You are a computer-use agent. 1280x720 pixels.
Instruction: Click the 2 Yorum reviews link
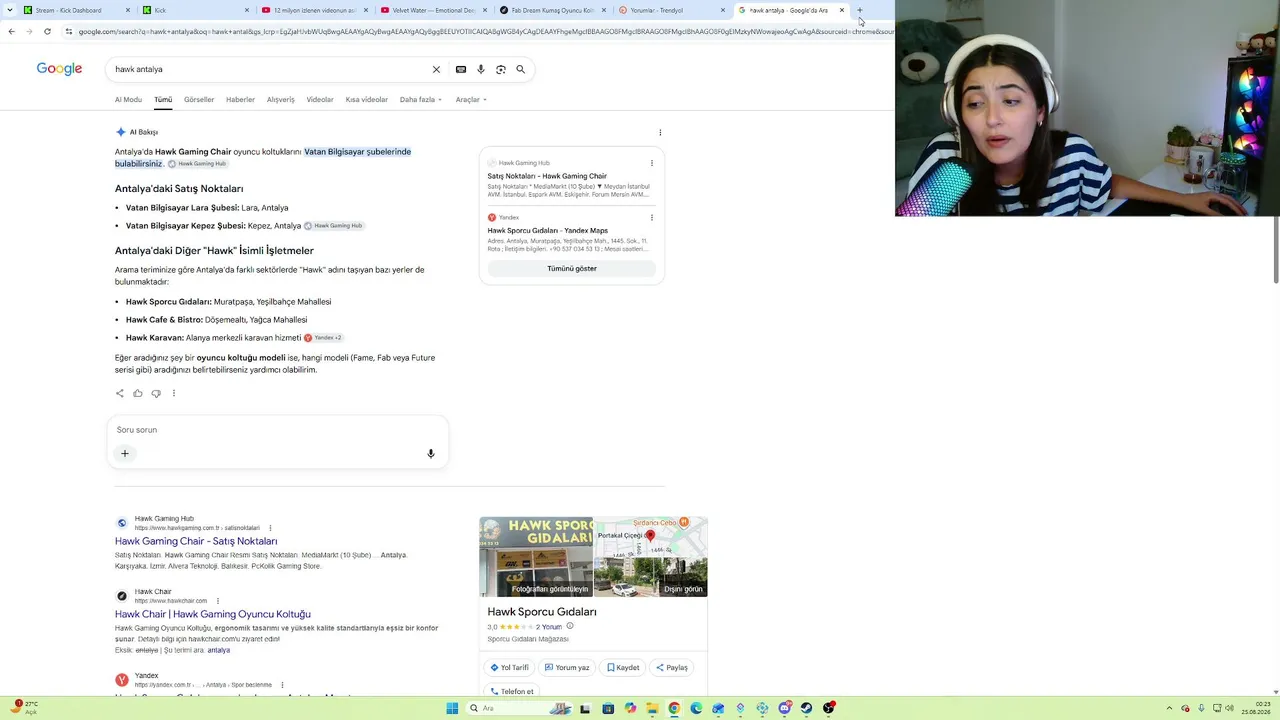pyautogui.click(x=549, y=627)
